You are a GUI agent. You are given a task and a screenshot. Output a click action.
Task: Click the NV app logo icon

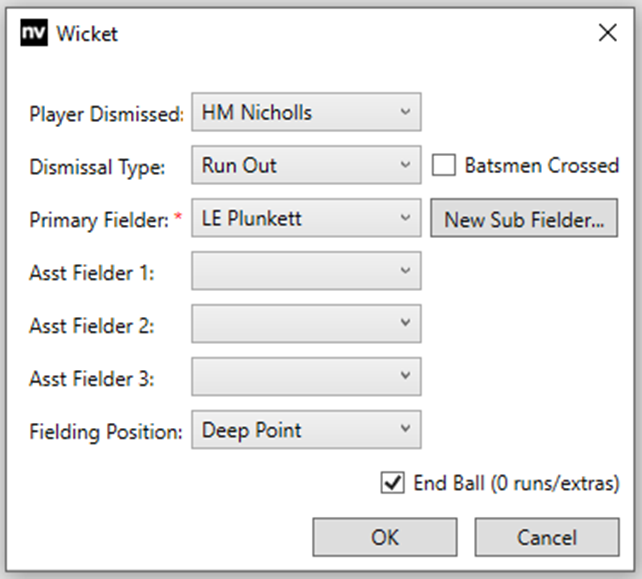[34, 34]
